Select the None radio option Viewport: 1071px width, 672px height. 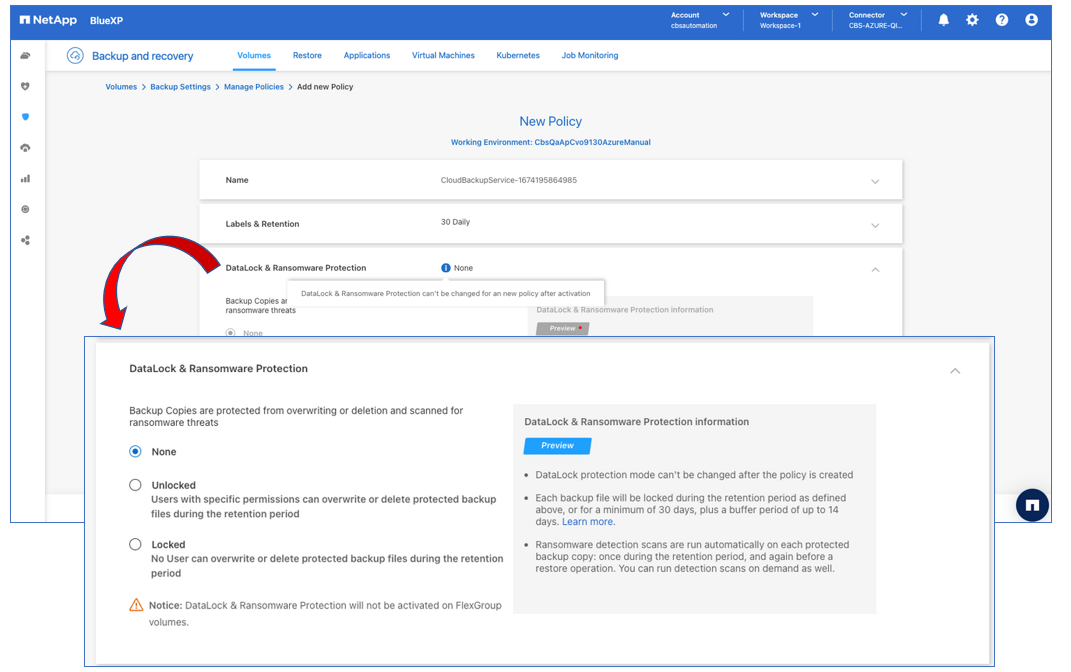(x=135, y=452)
